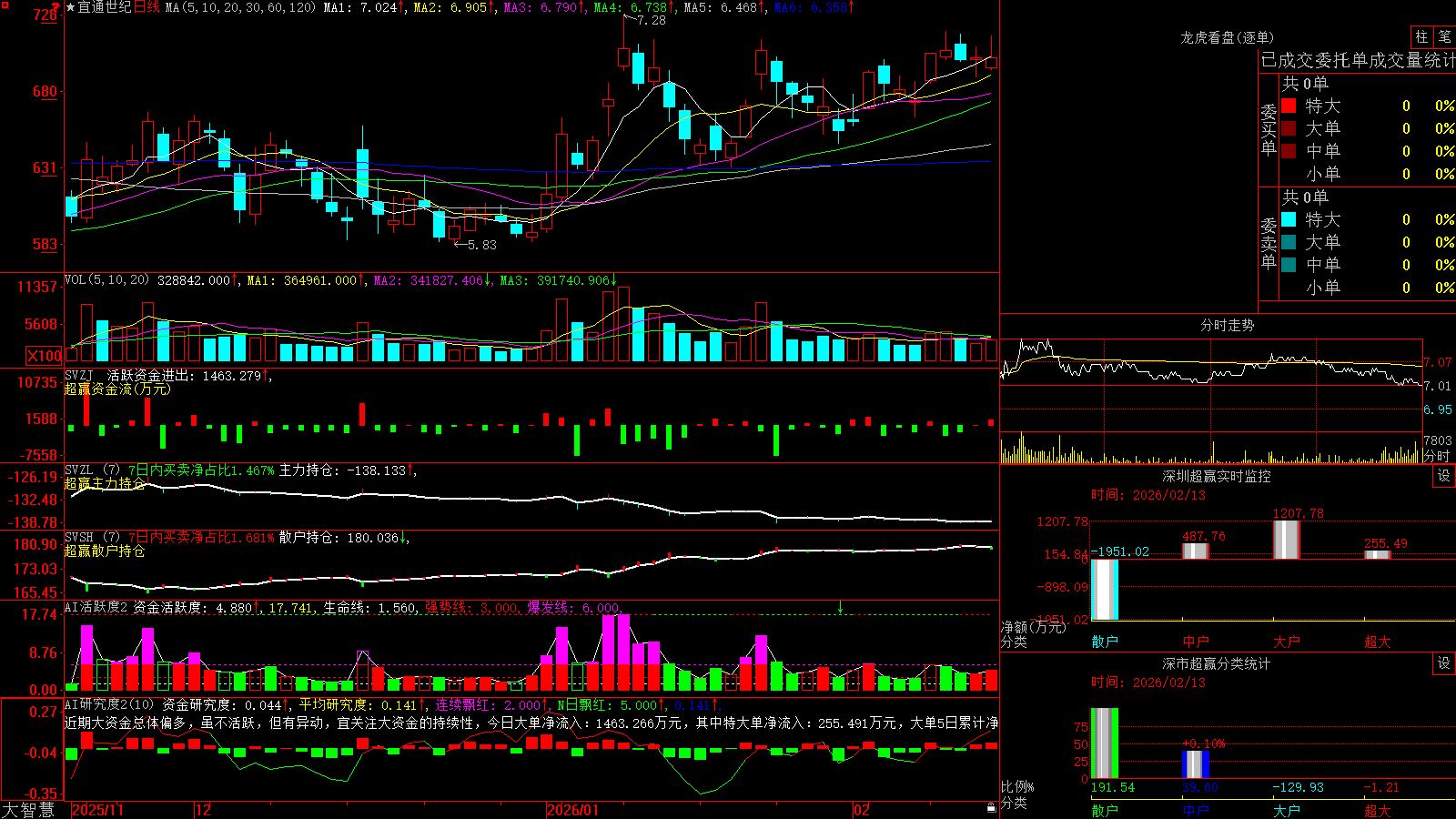Click the 487.76 中户 bar in realtime monitor
The height and width of the screenshot is (819, 1456).
tap(1195, 551)
